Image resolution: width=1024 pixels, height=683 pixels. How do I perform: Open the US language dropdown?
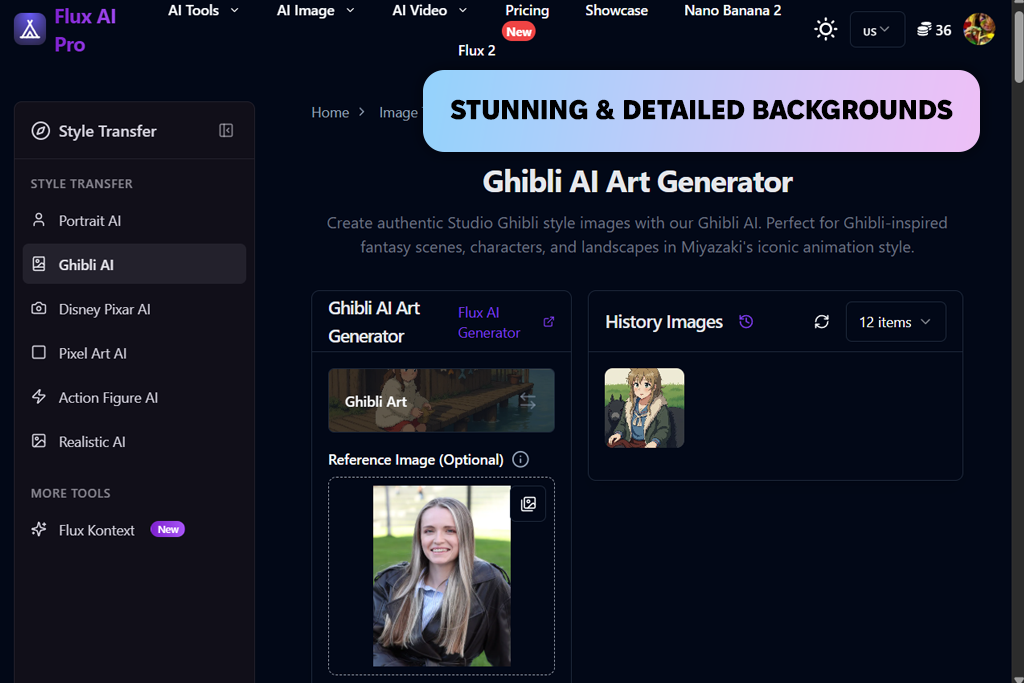click(877, 29)
